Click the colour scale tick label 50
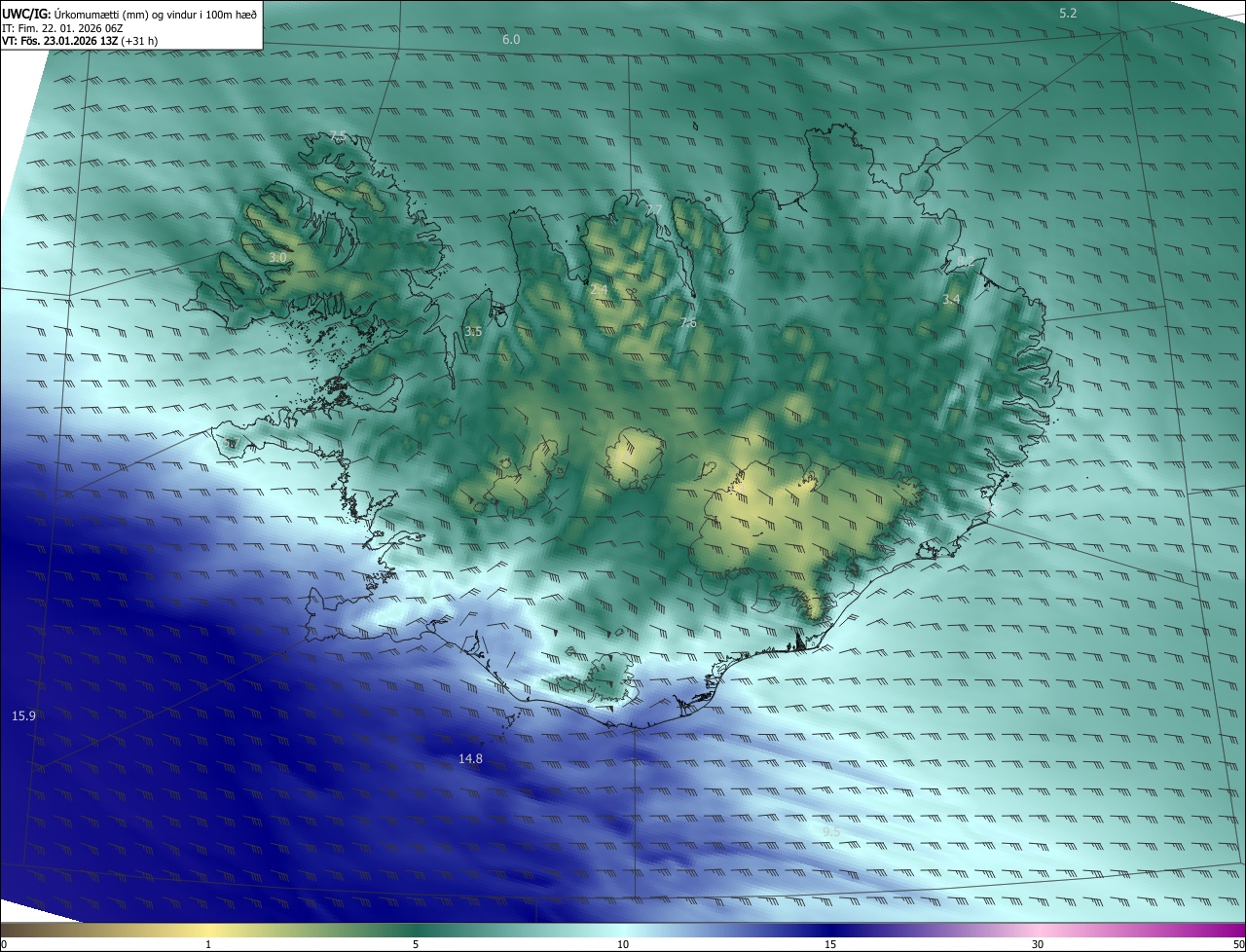This screenshot has height=952, width=1246. coord(1238,944)
